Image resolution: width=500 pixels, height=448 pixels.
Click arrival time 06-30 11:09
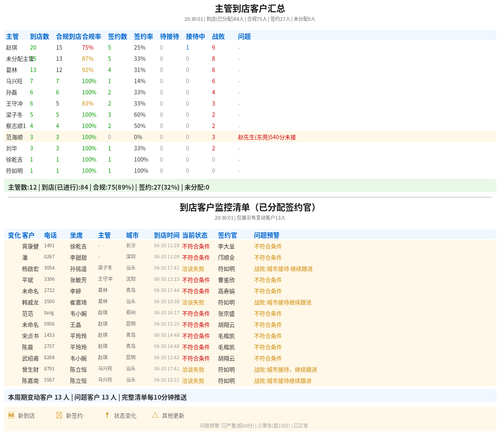point(167,257)
